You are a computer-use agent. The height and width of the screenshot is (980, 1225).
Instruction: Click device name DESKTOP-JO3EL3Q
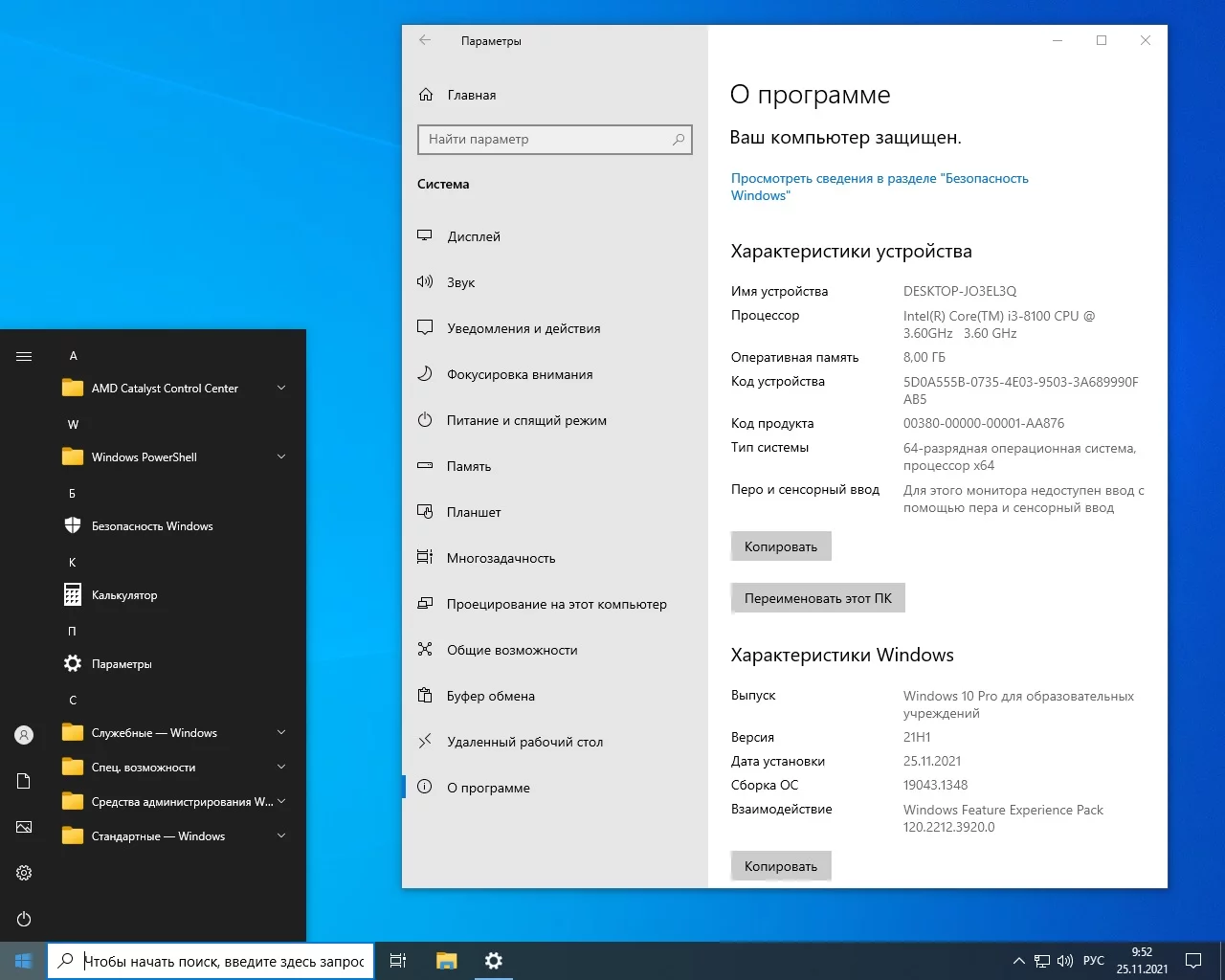[960, 291]
